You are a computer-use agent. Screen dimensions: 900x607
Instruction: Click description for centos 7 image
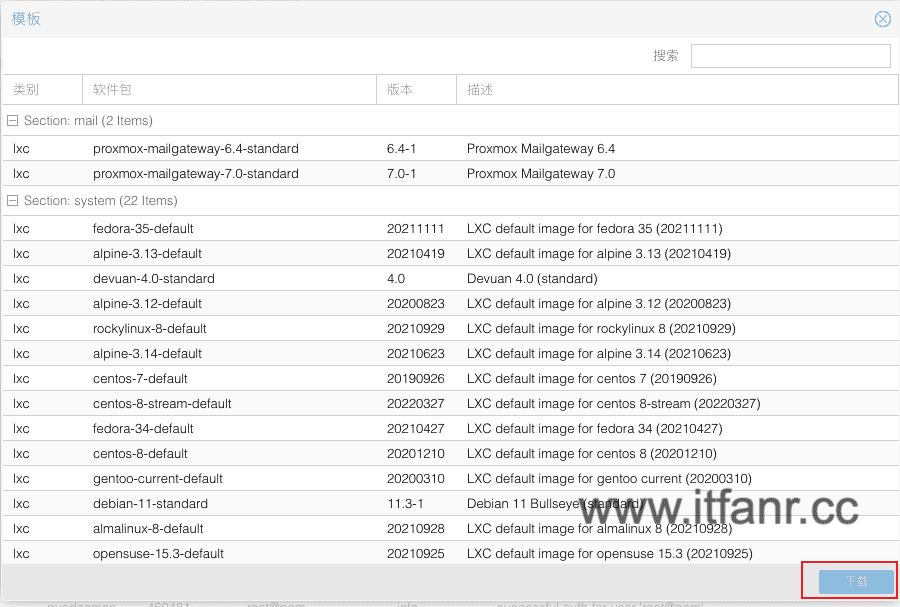592,378
